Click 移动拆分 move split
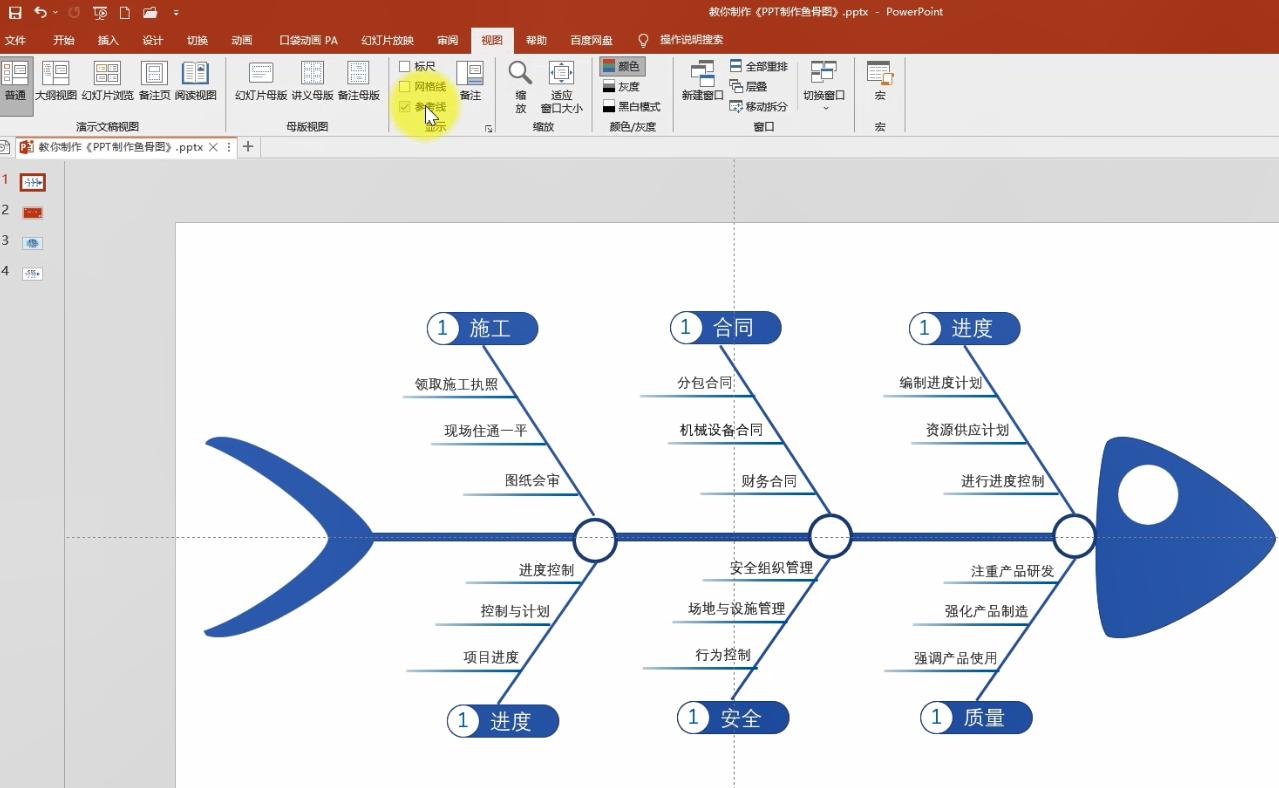 [x=758, y=106]
